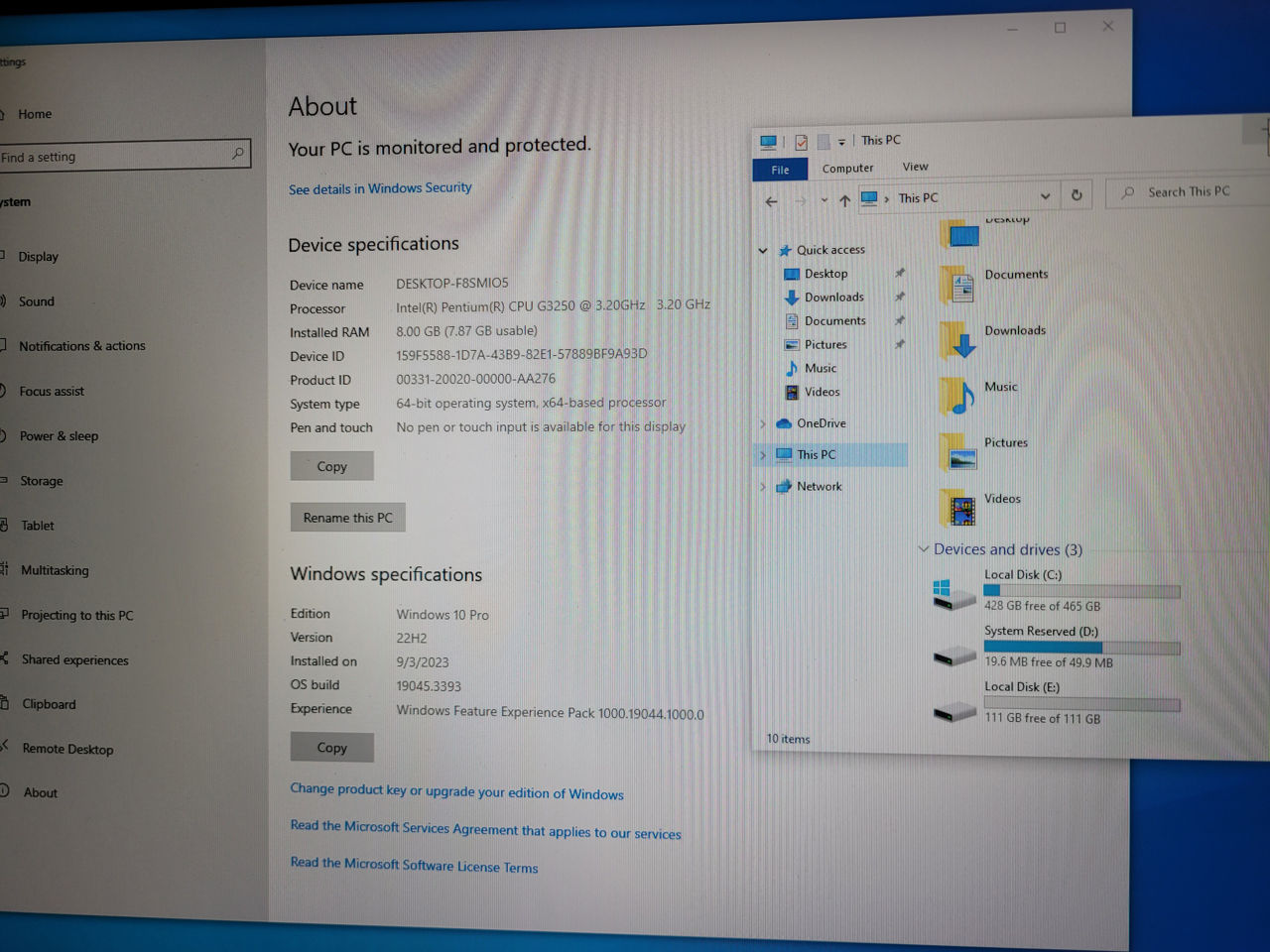Select This PC in the navigation pane
Viewport: 1270px width, 952px height.
pyautogui.click(x=817, y=455)
